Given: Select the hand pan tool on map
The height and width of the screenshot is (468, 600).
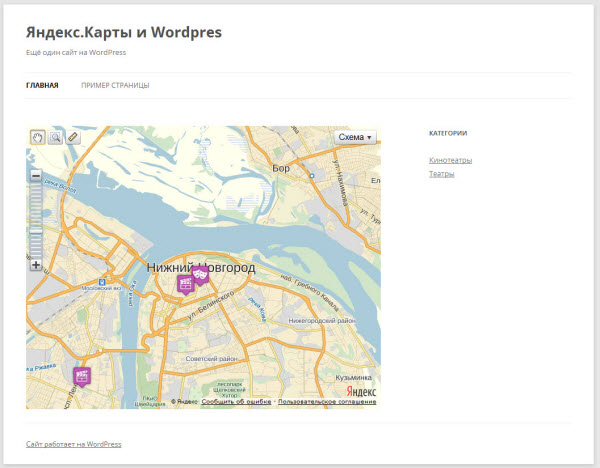Looking at the screenshot, I should [x=37, y=138].
